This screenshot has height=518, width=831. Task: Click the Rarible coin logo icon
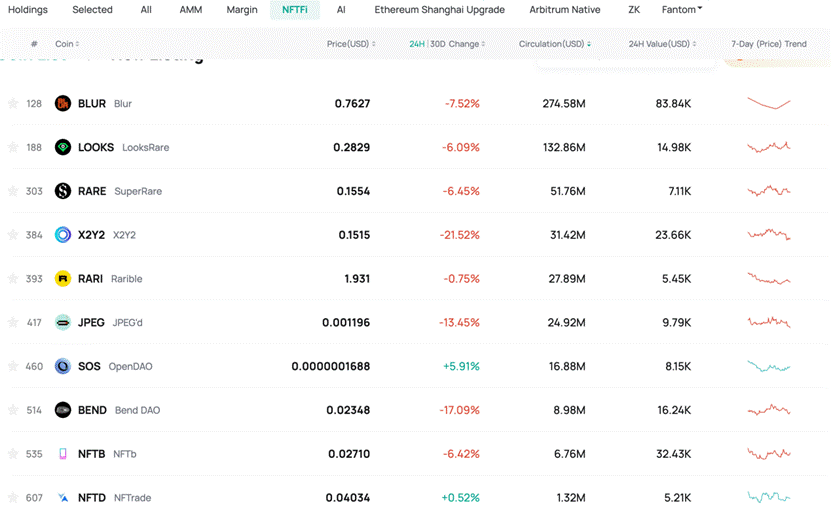(63, 279)
